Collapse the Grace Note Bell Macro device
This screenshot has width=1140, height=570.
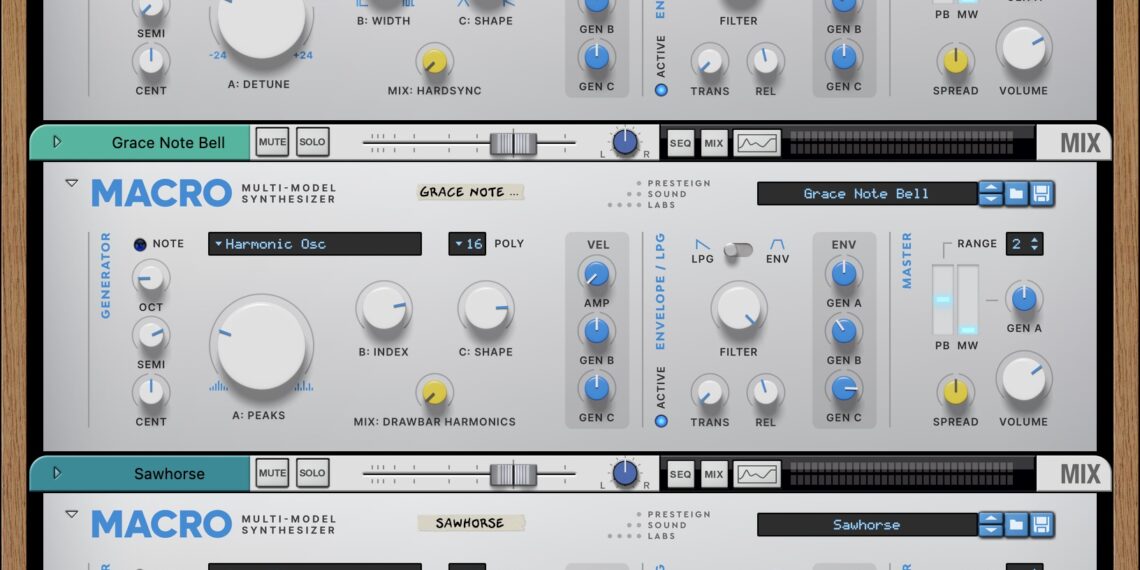click(71, 184)
